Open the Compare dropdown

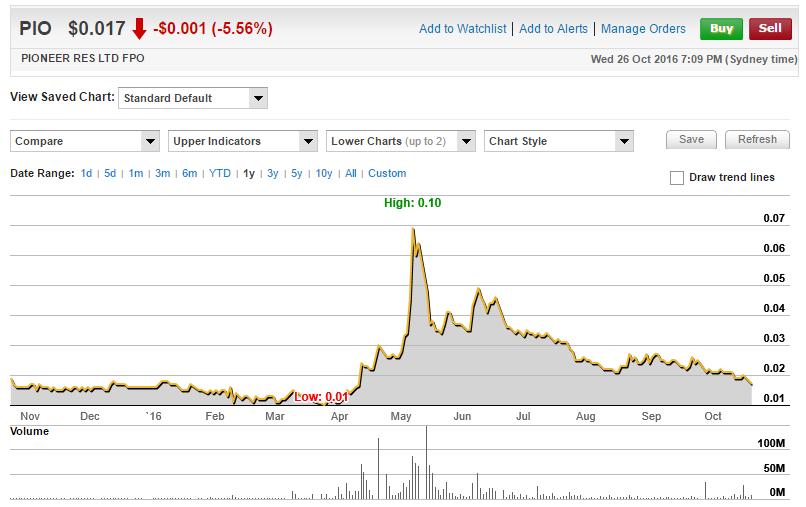click(x=85, y=141)
